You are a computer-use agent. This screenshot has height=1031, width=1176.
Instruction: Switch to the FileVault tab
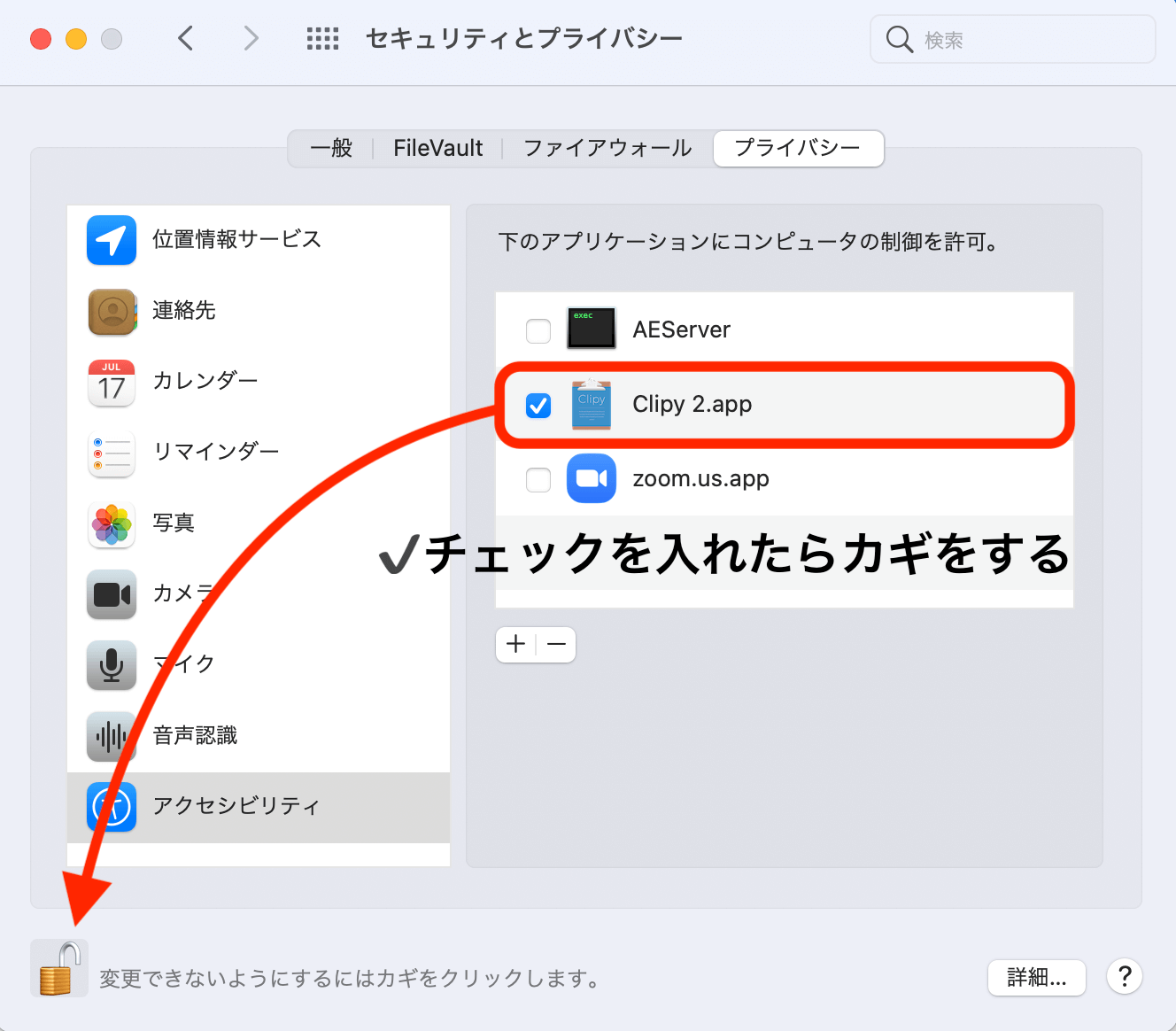tap(437, 148)
